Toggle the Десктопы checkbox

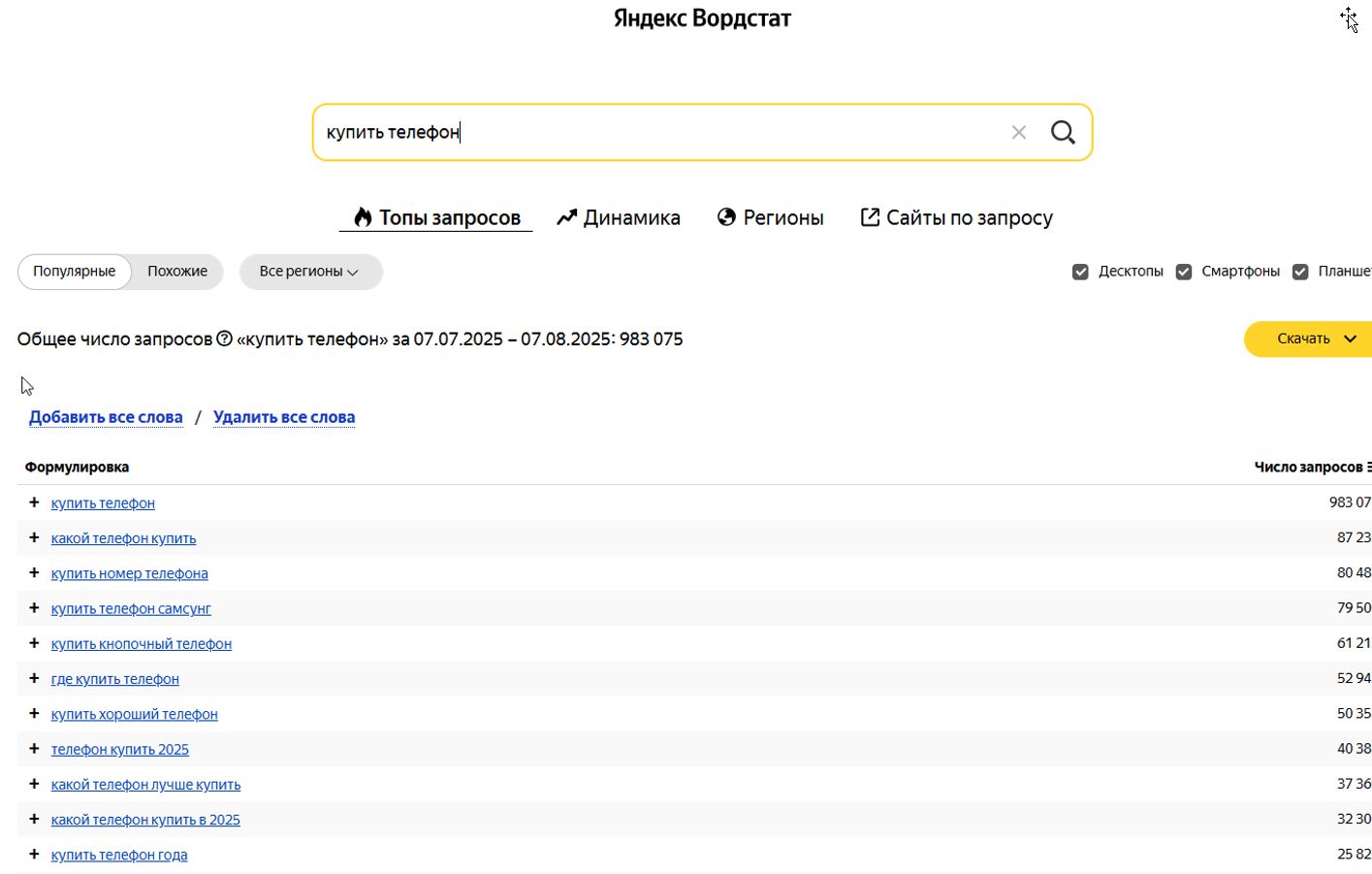click(1080, 272)
